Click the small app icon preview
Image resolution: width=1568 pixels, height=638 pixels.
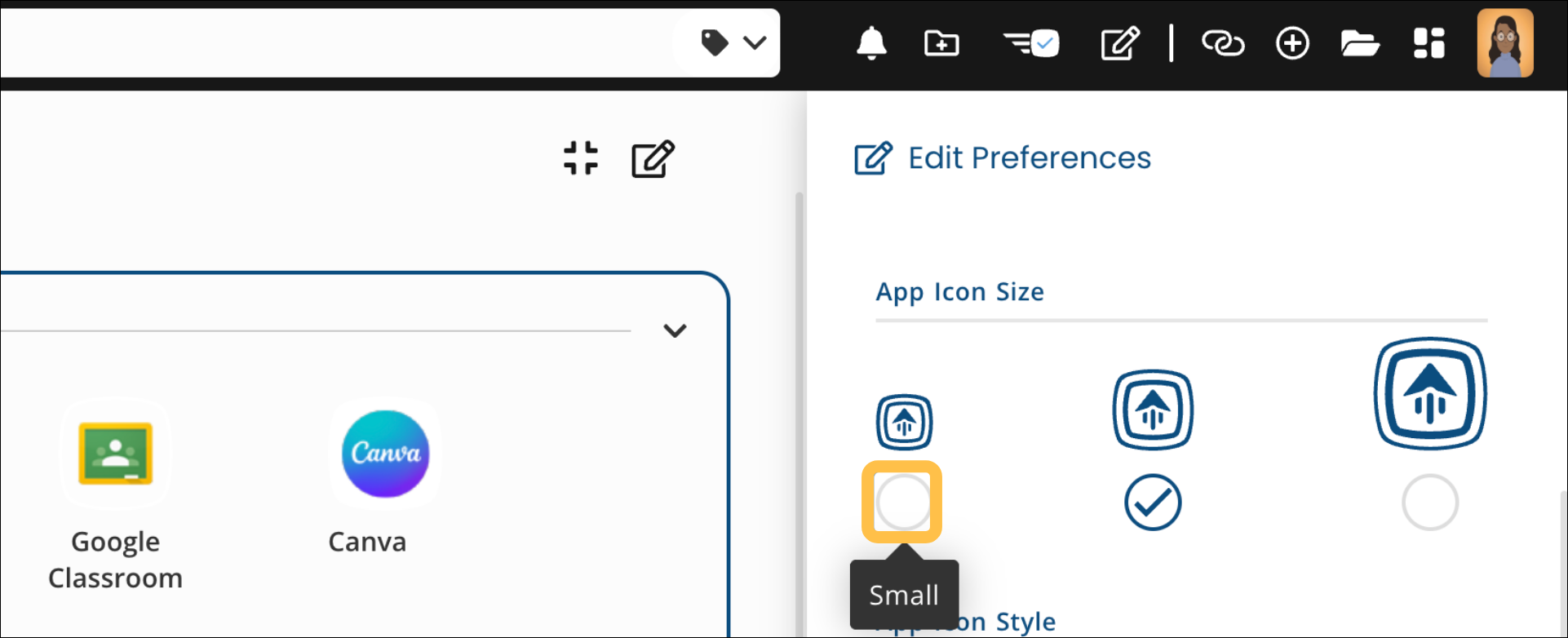[x=904, y=422]
